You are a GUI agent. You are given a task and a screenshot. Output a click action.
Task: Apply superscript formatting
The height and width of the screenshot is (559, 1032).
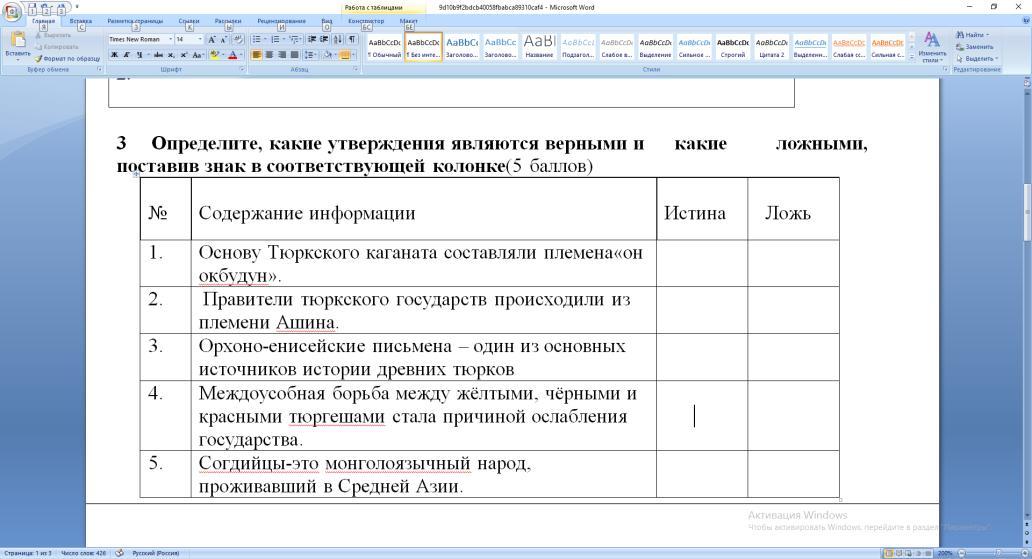tap(184, 55)
